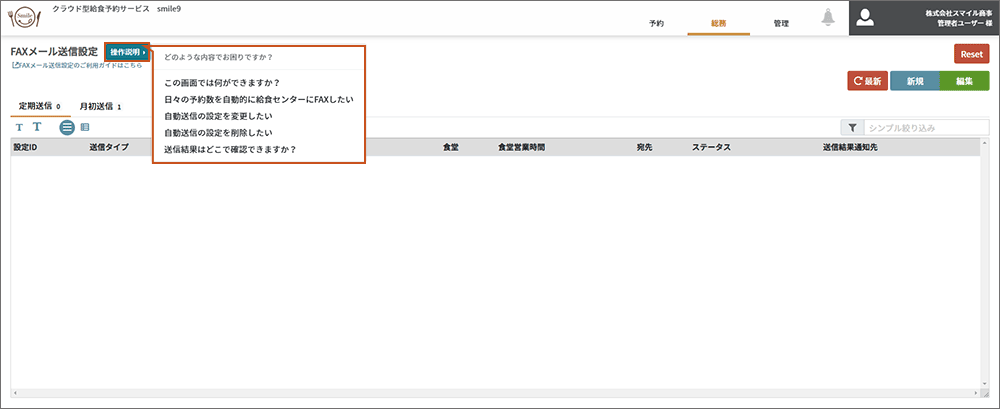The height and width of the screenshot is (409, 1000).
Task: Click the red Reset button
Action: tap(971, 54)
